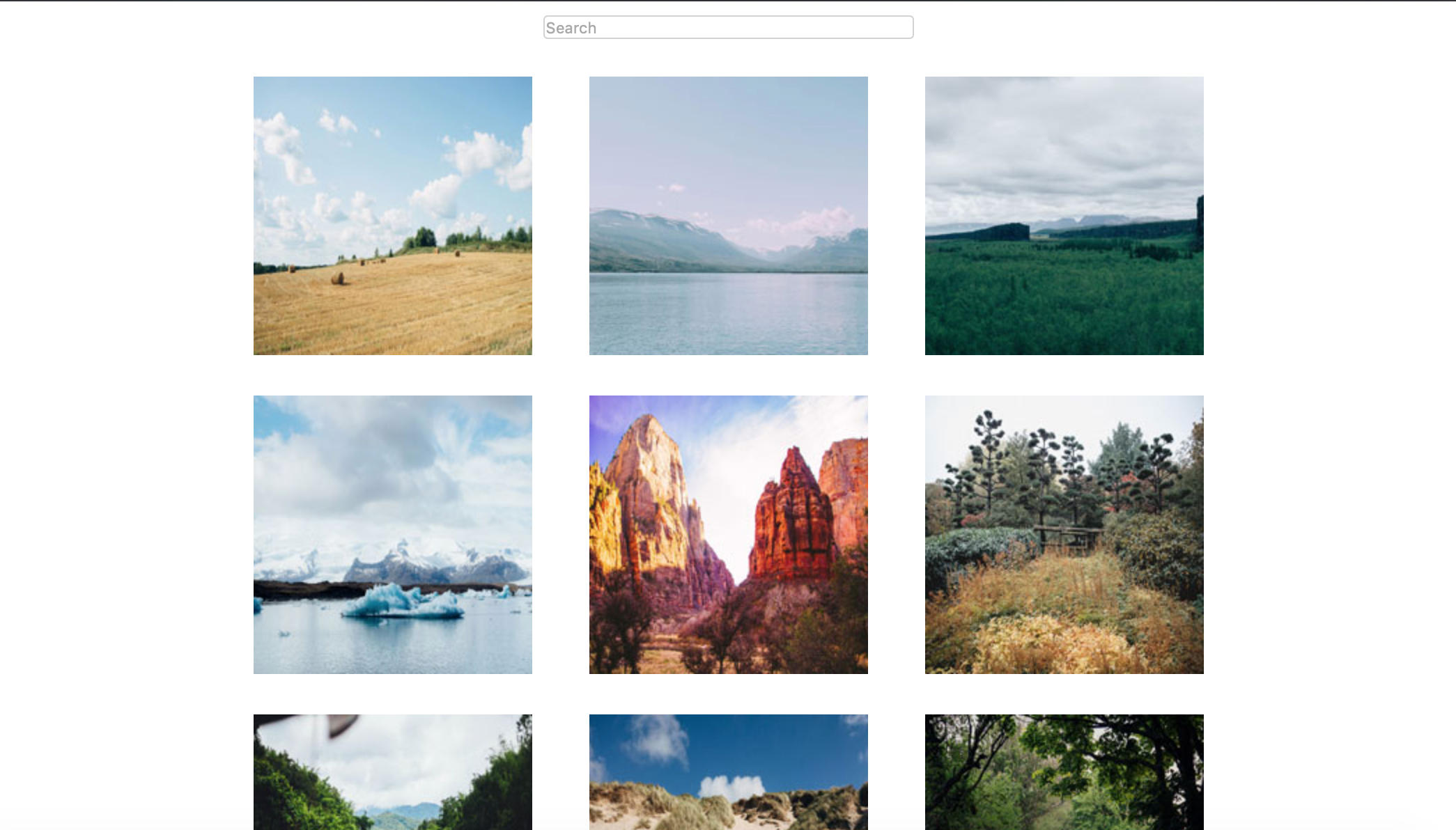Click the lone hay bale in the field
The height and width of the screenshot is (830, 1456).
coord(338,279)
